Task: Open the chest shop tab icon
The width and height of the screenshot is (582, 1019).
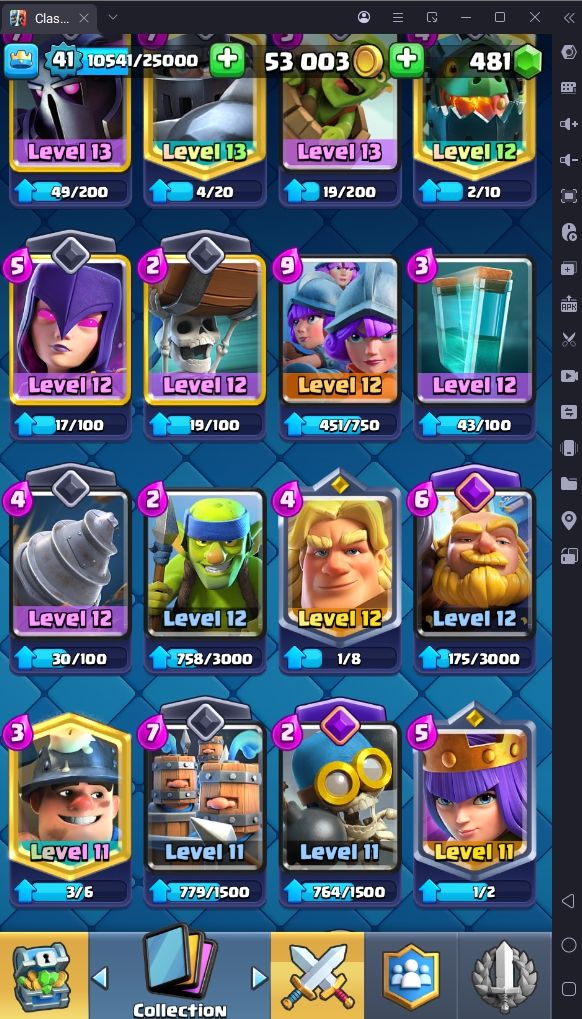Action: 44,975
